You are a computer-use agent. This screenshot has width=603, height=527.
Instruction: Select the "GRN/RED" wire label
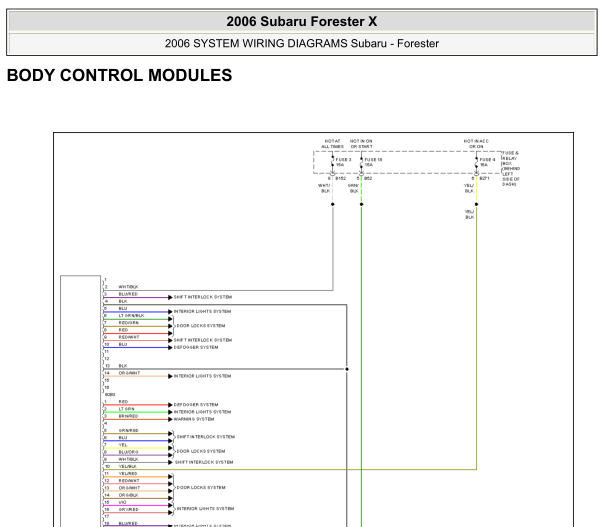[128, 430]
